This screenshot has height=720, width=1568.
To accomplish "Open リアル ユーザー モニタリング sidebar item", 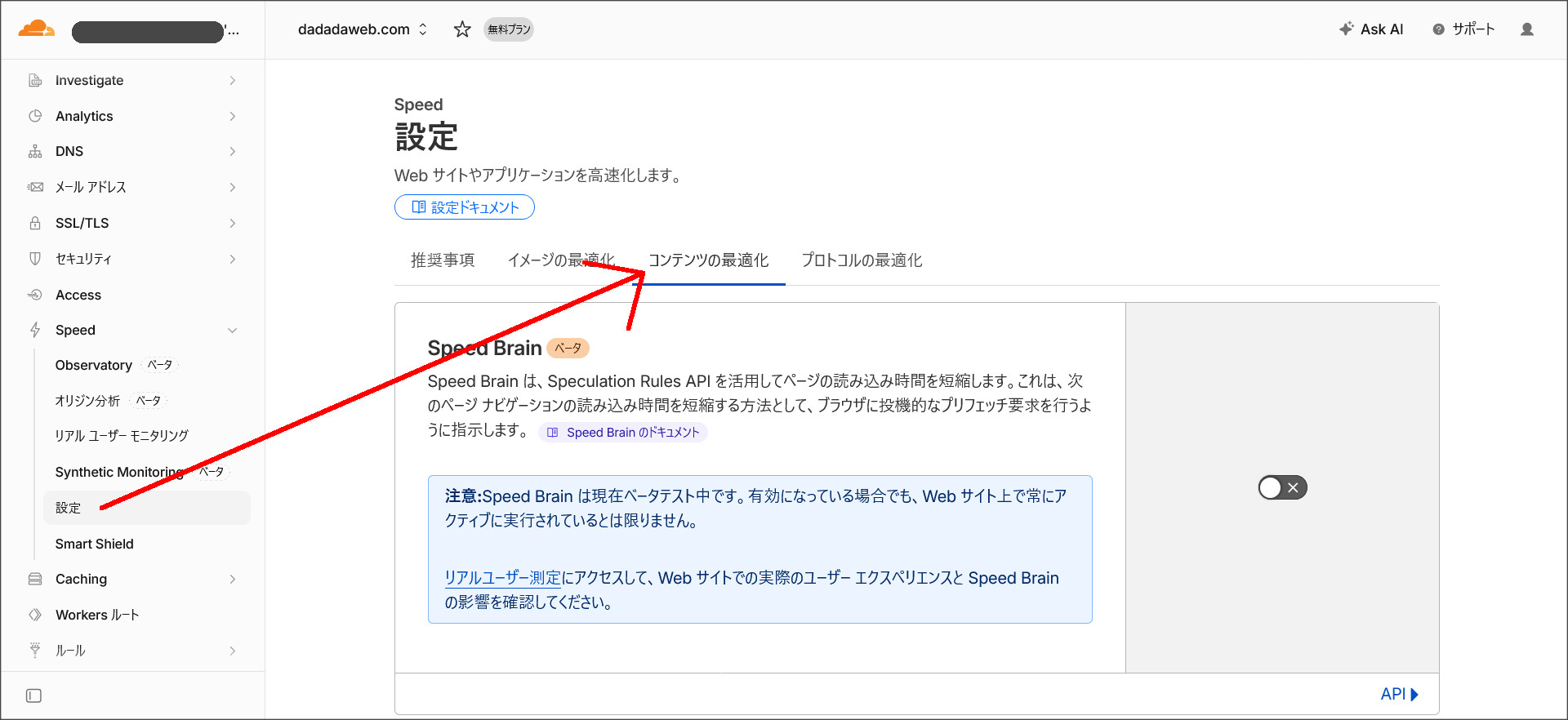I will point(122,436).
